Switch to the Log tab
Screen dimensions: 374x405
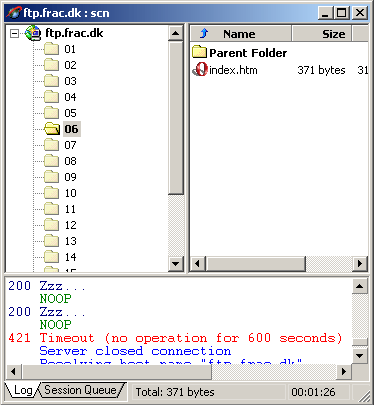[x=23, y=390]
